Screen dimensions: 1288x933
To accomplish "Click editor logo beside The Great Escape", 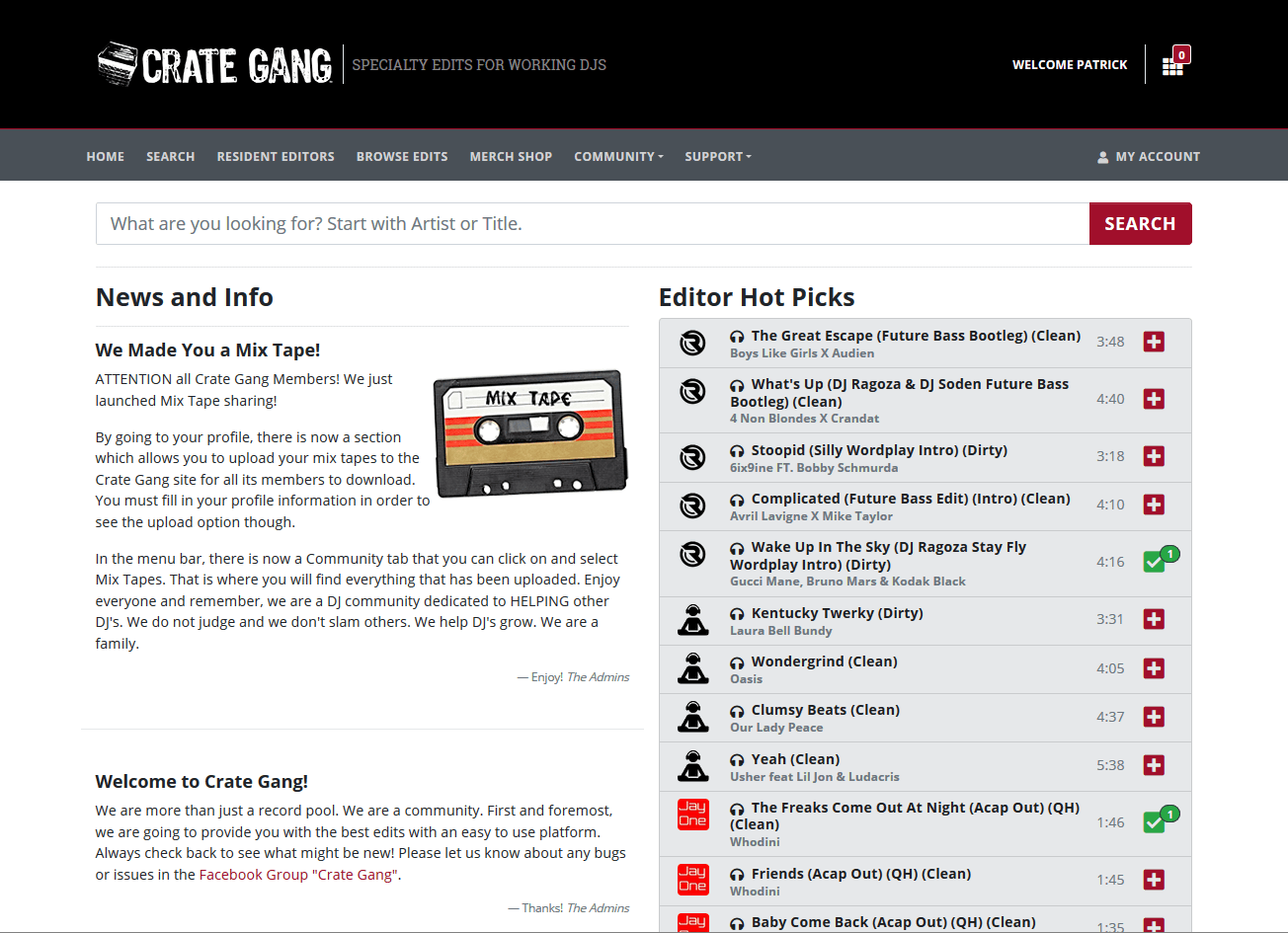I will pos(692,343).
